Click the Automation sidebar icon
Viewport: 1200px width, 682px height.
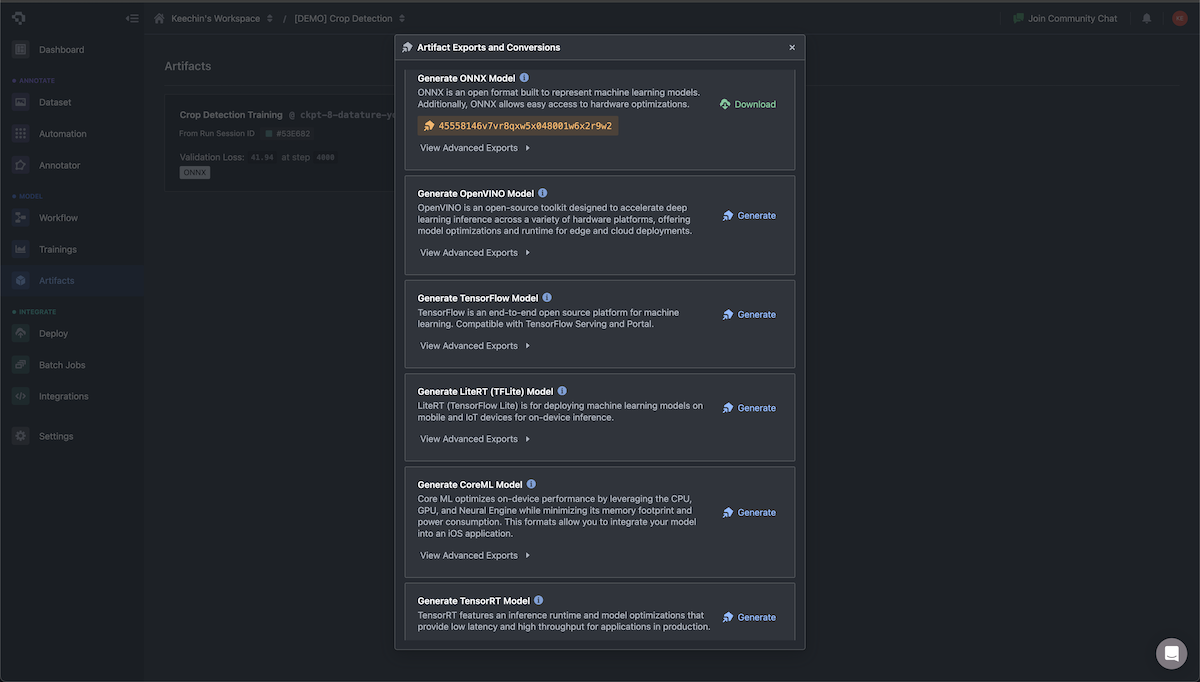(x=21, y=133)
